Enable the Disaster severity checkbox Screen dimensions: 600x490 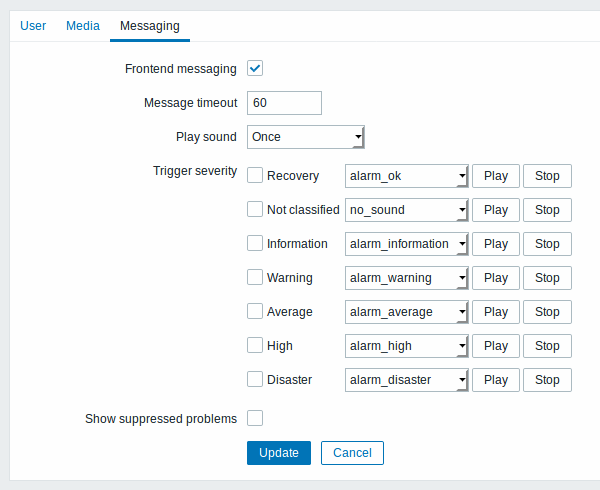255,380
